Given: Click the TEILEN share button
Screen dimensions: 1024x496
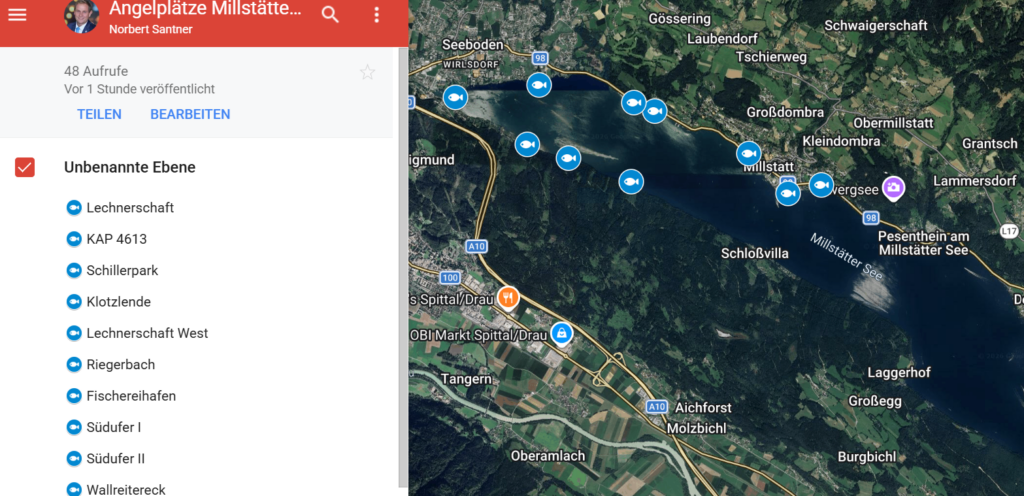Looking at the screenshot, I should click(99, 114).
